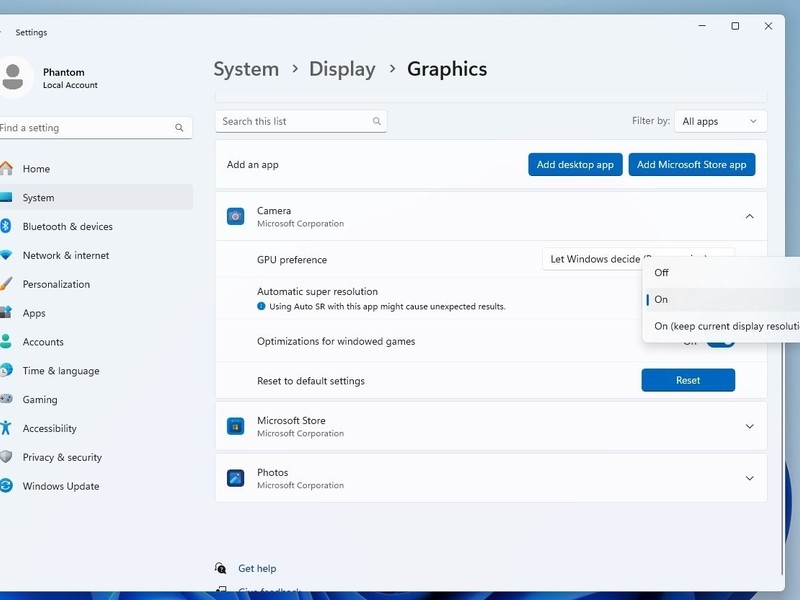Click the Microsoft Store app icon
The width and height of the screenshot is (800, 600).
click(235, 426)
